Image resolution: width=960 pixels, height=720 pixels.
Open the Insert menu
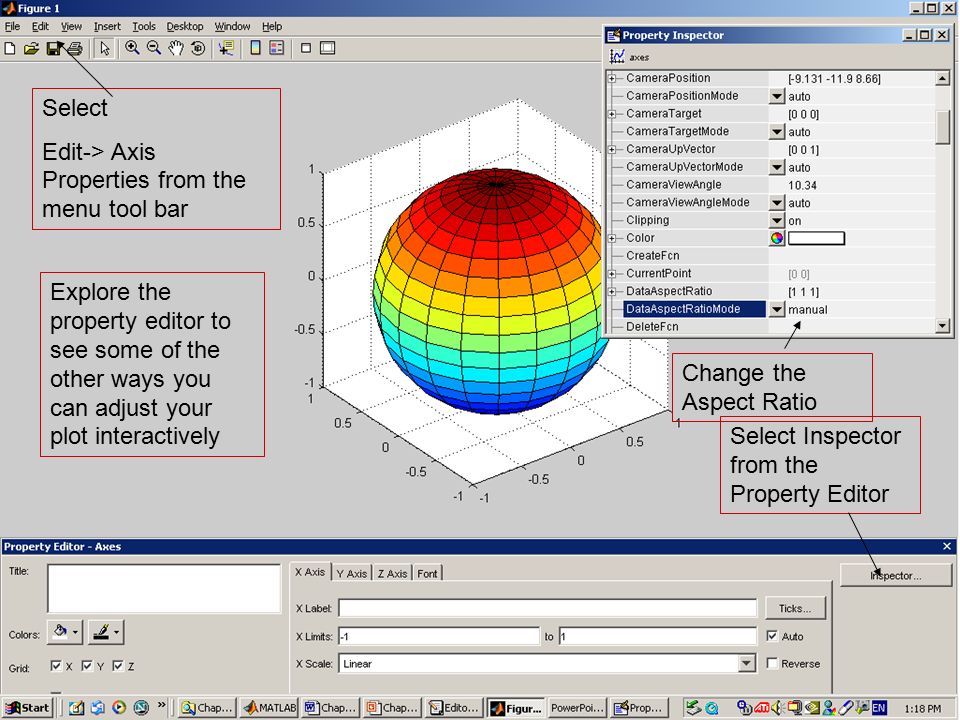click(x=107, y=26)
